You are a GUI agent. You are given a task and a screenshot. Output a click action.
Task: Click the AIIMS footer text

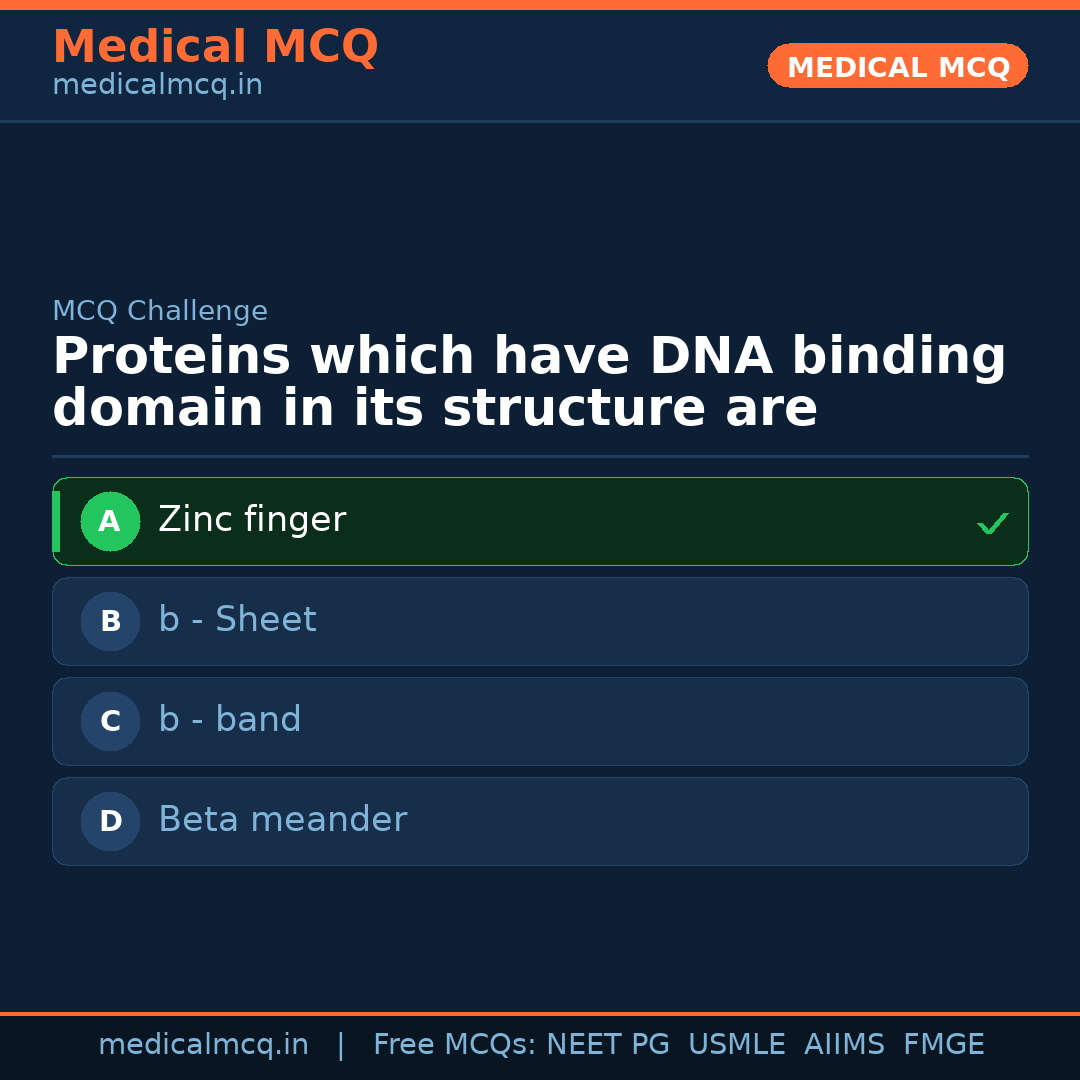tap(844, 1045)
